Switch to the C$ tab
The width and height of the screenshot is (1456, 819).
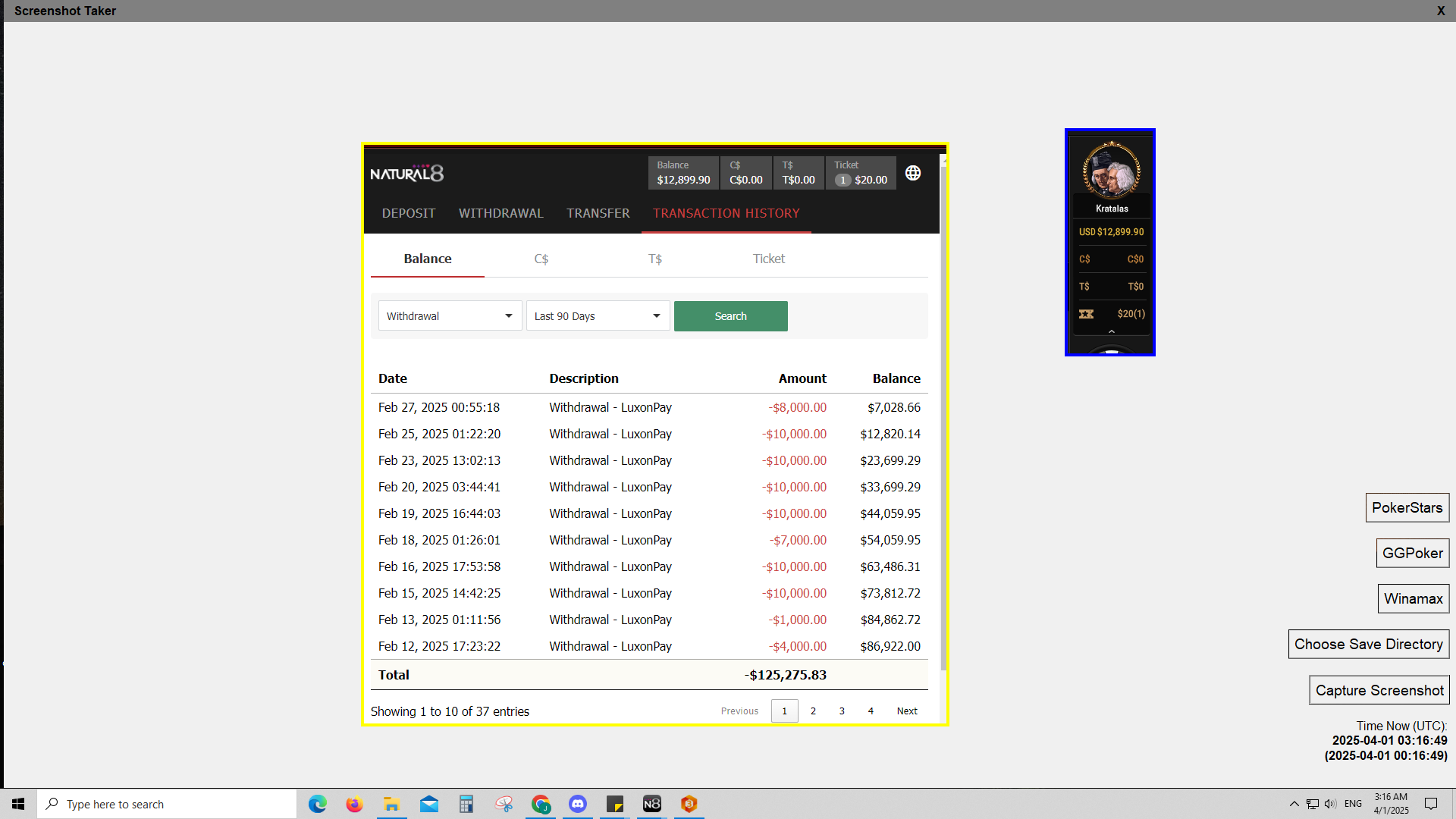point(541,259)
